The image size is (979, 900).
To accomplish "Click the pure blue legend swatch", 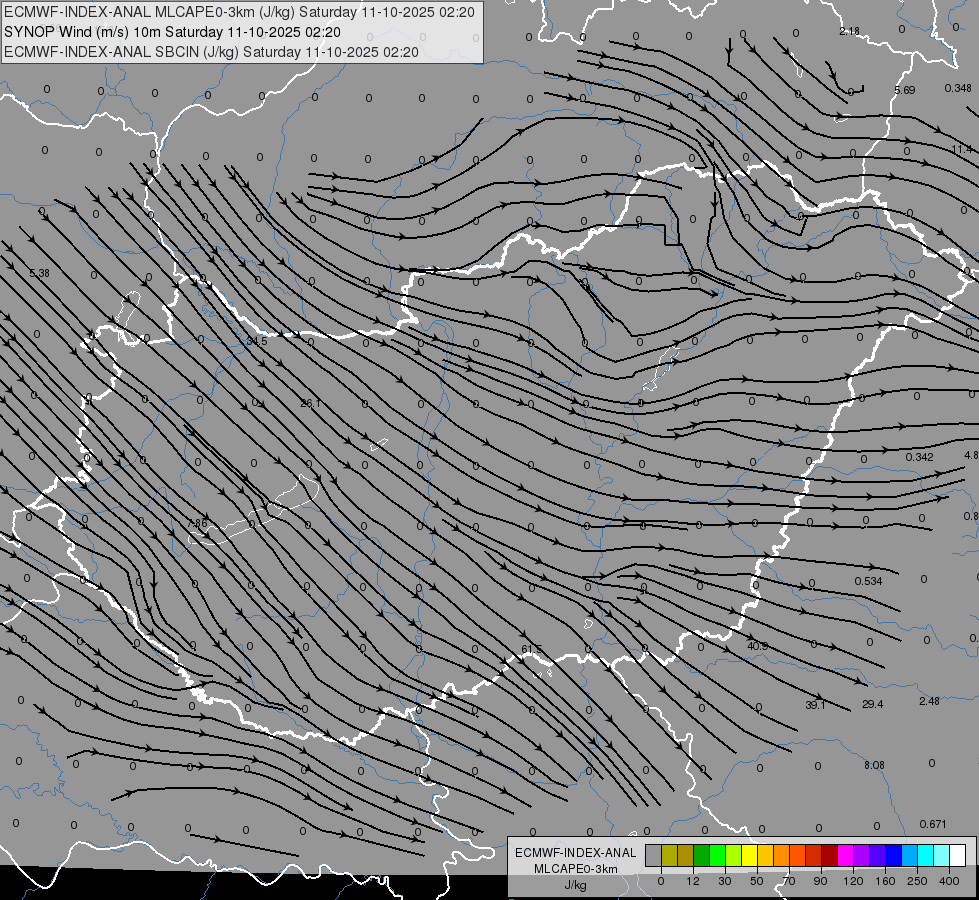I will 893,855.
